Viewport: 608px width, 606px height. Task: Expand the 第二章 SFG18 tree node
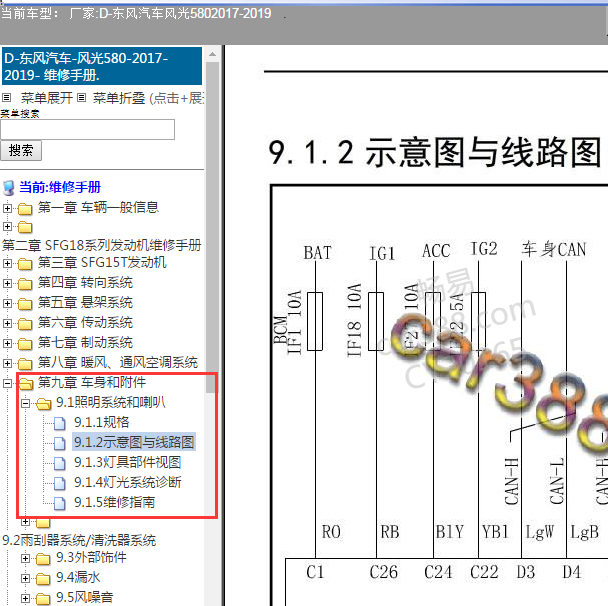coord(7,226)
